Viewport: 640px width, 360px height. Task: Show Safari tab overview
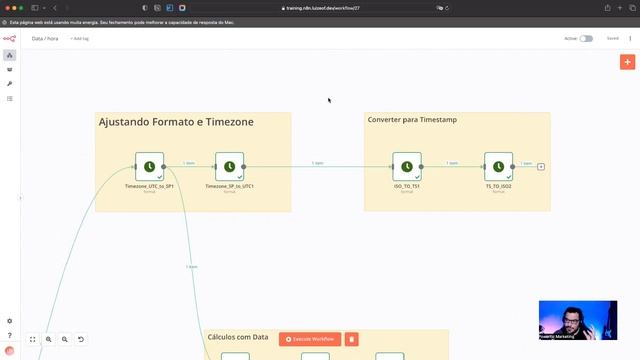(x=632, y=8)
